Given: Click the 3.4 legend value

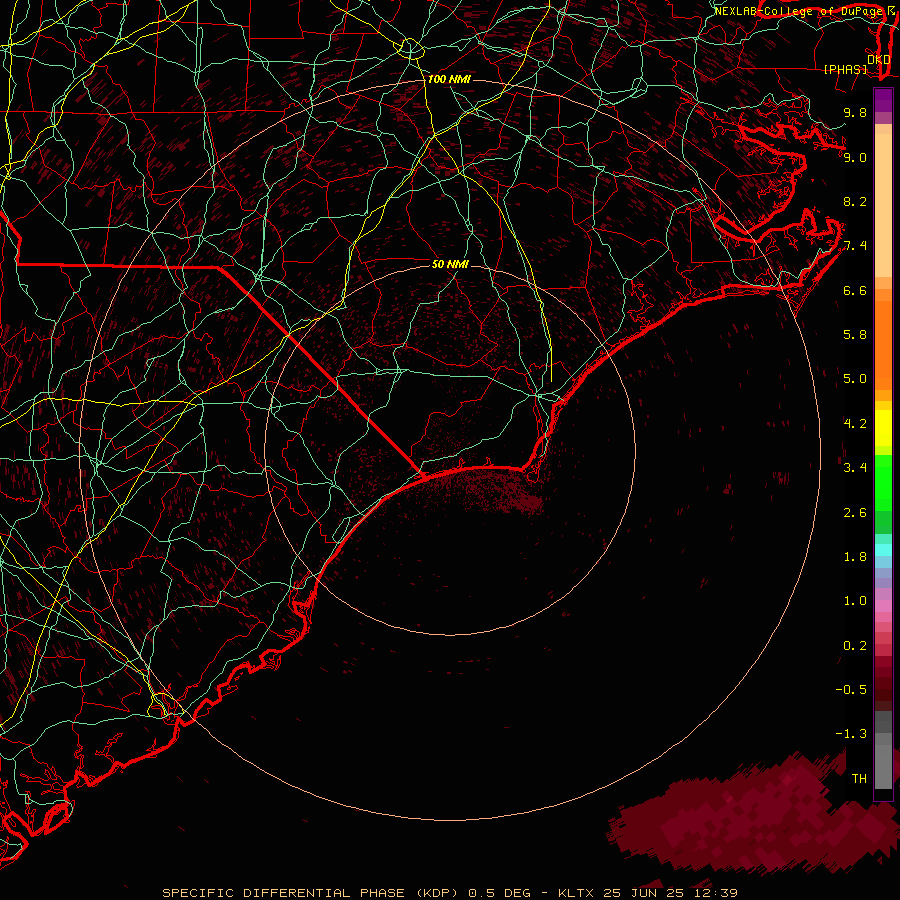Looking at the screenshot, I should 855,468.
